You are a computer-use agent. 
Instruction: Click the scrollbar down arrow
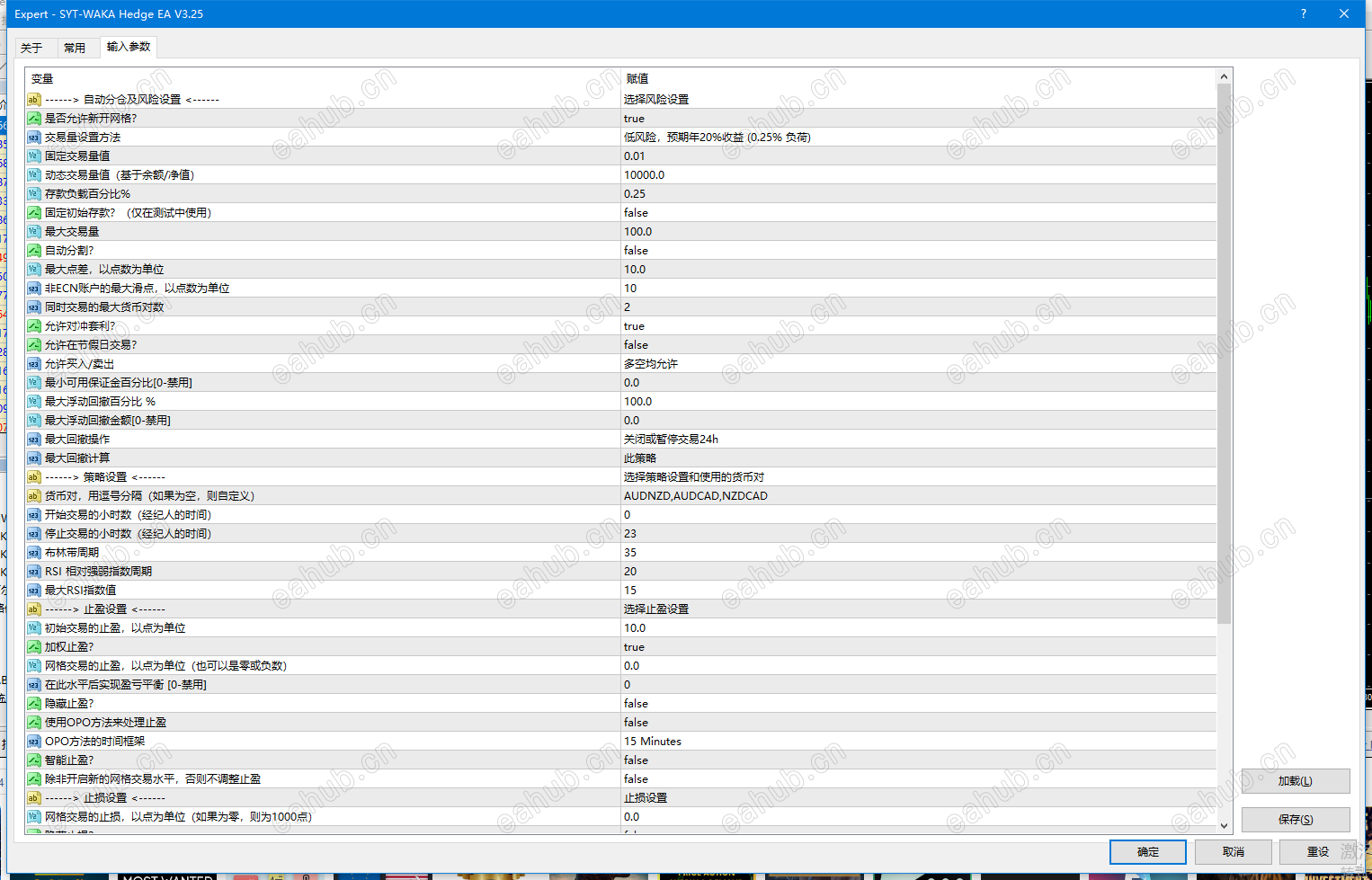[x=1224, y=825]
